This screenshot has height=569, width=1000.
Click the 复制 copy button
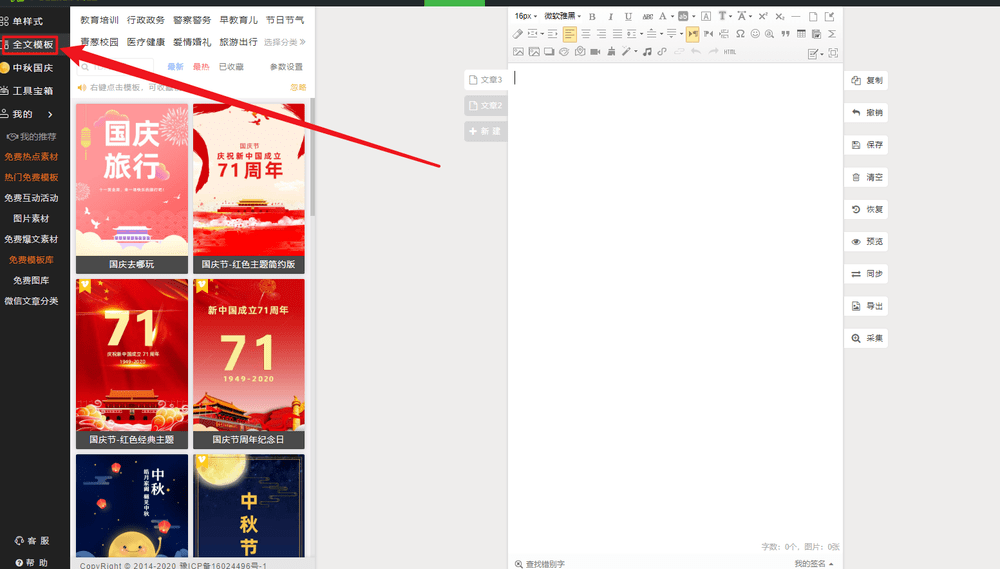867,80
